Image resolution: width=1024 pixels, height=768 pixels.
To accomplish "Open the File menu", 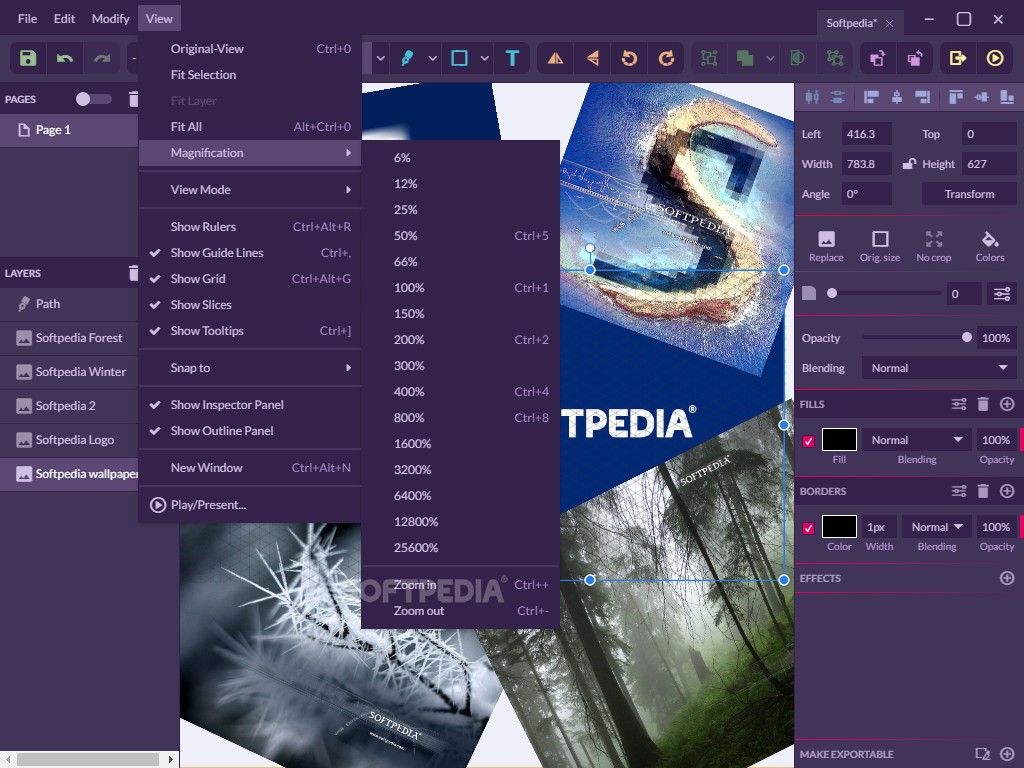I will (27, 18).
